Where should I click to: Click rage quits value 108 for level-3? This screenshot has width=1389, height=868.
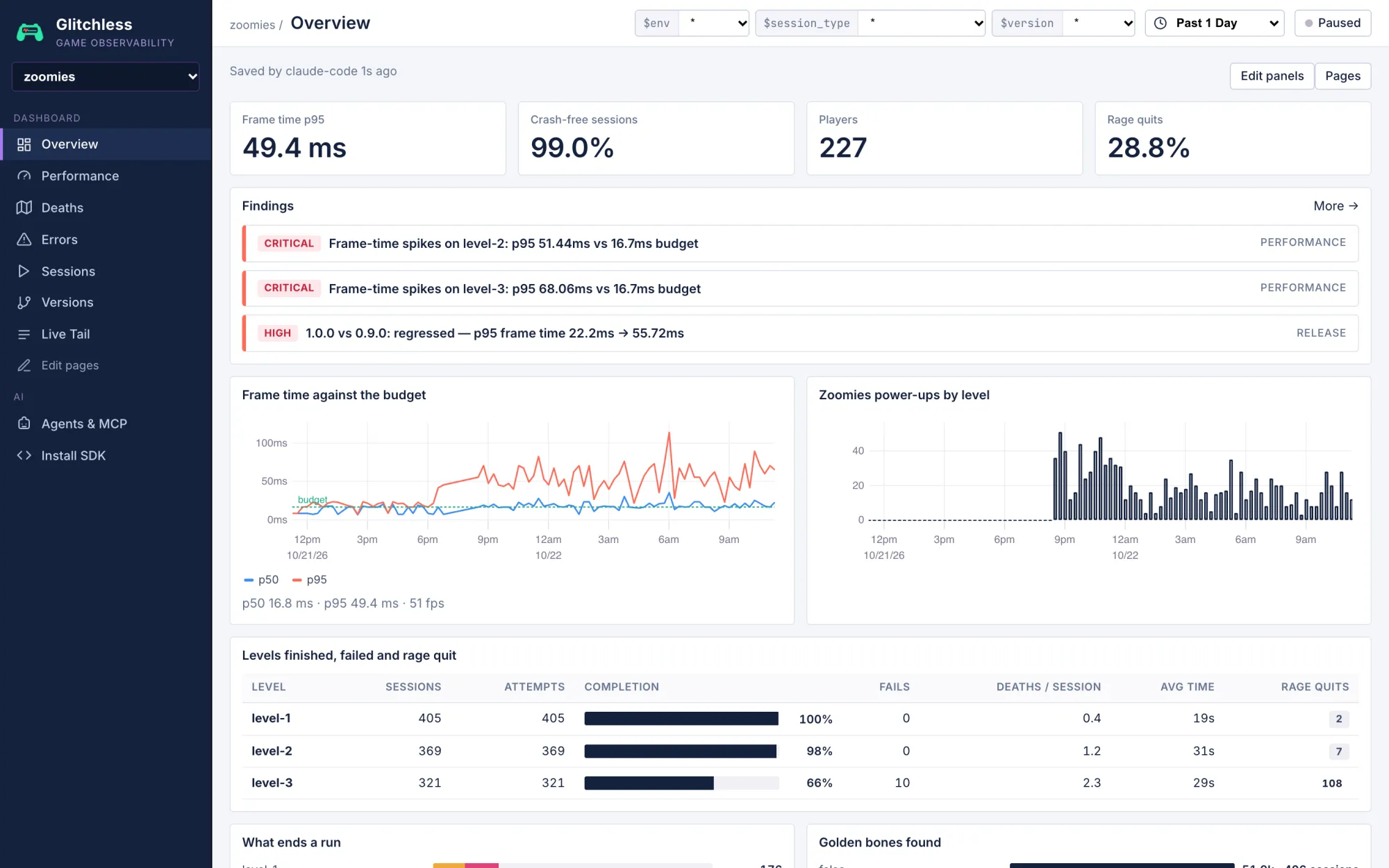point(1331,783)
